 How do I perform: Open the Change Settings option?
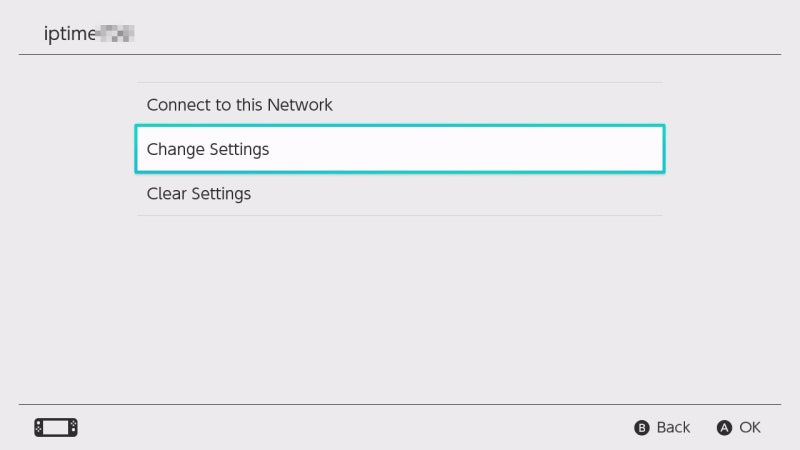tap(399, 149)
